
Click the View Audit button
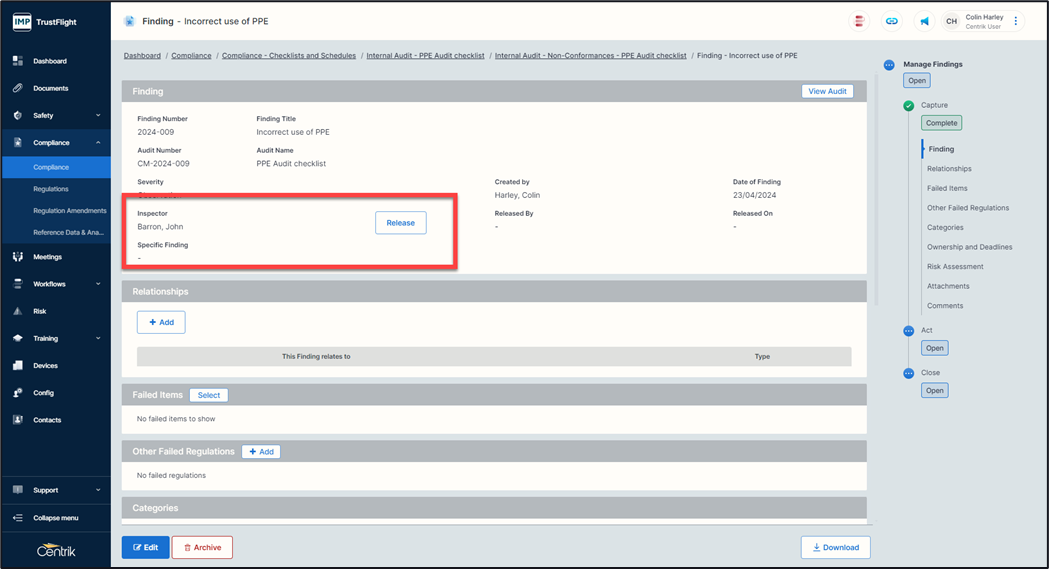[827, 91]
